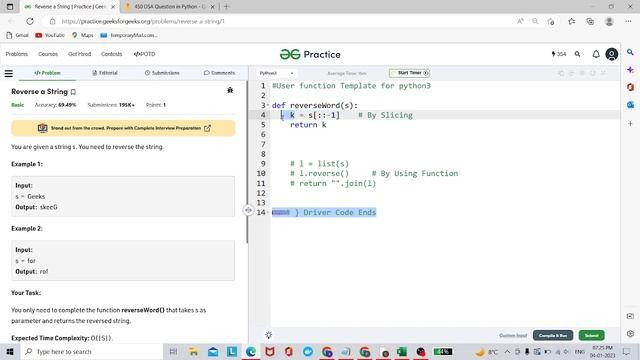This screenshot has height=360, width=640.
Task: Switch to the Submissions tab
Action: [x=162, y=73]
